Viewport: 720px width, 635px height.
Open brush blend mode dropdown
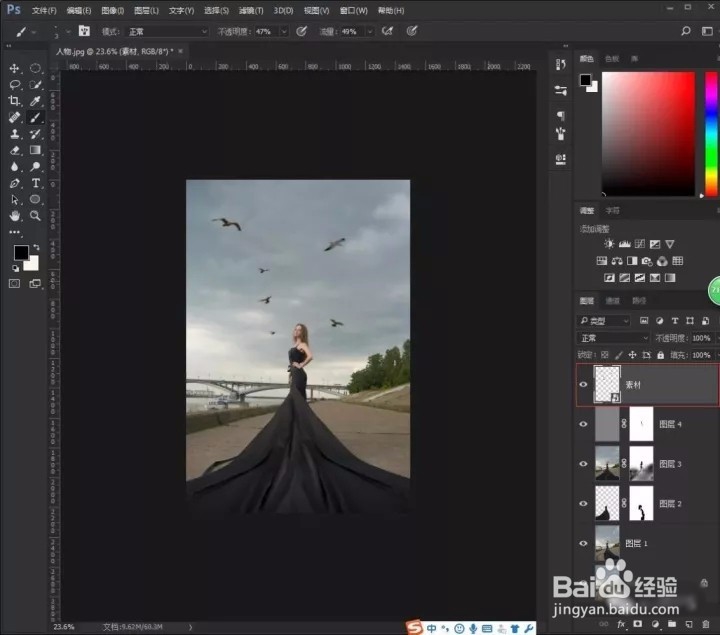point(167,32)
